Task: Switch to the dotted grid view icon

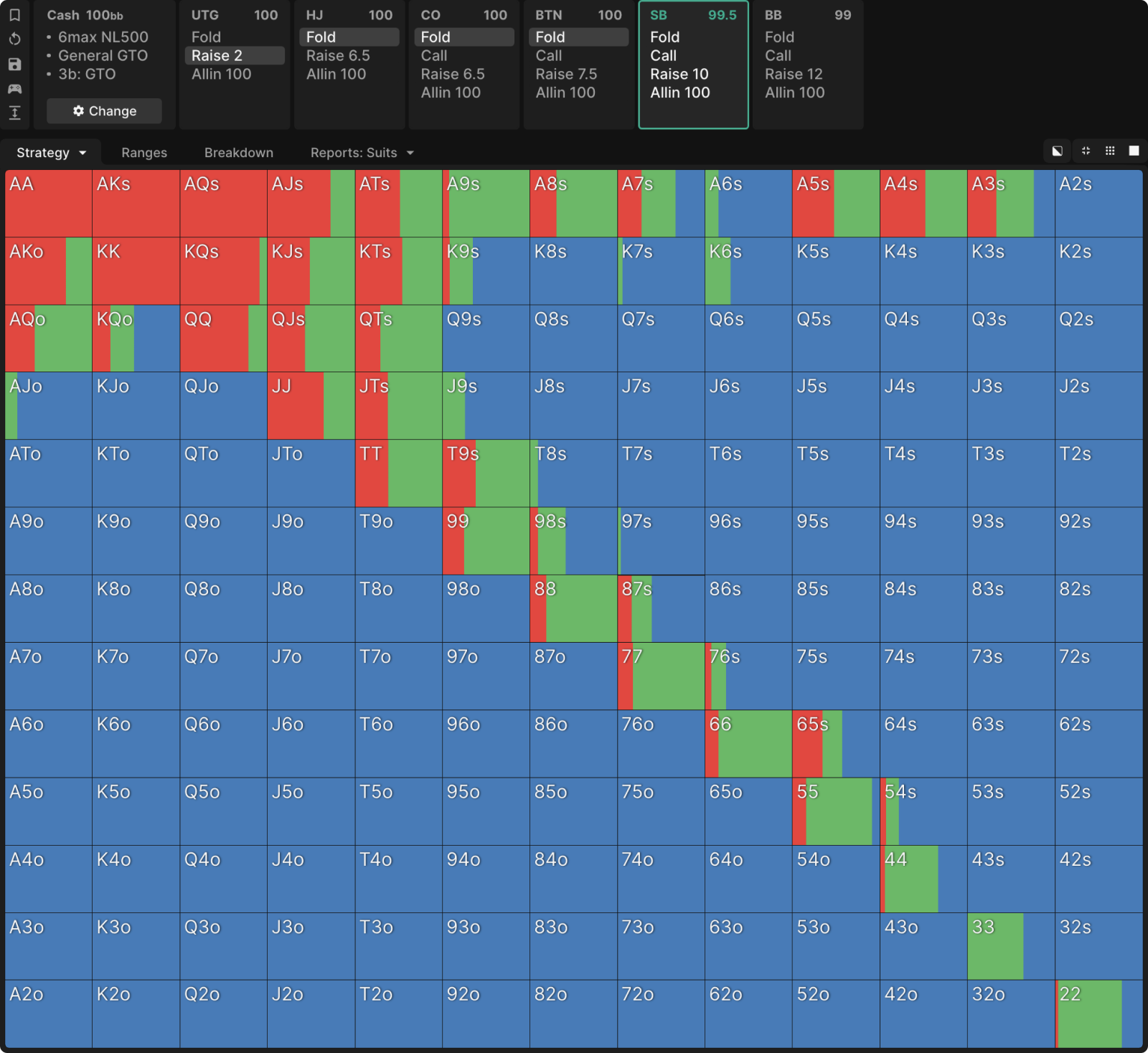Action: (x=1110, y=151)
